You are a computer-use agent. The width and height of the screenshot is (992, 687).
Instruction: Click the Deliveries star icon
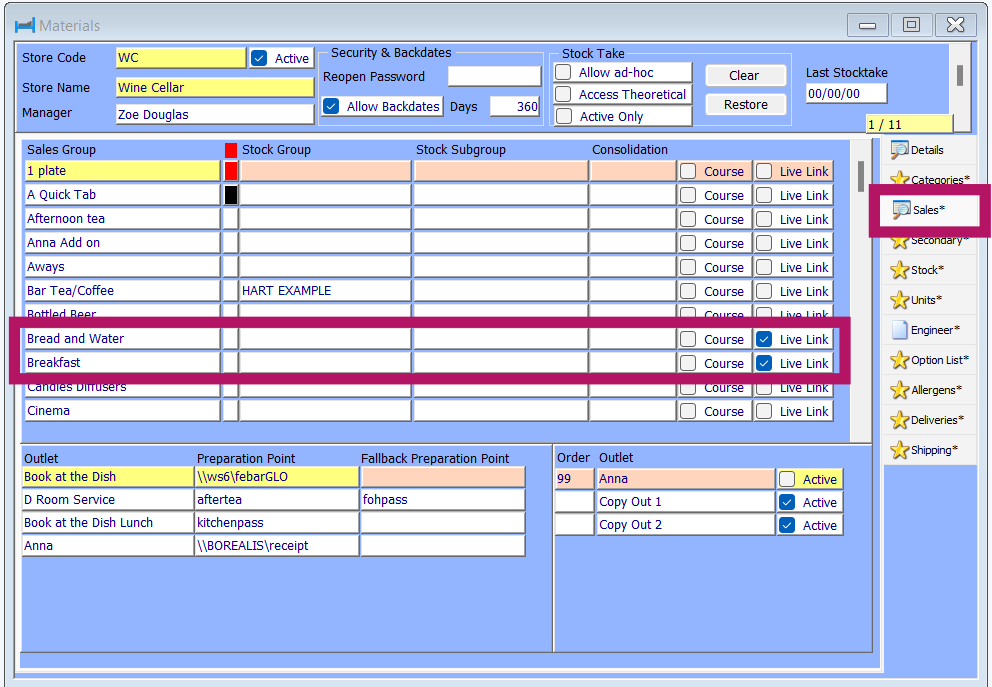pyautogui.click(x=899, y=420)
